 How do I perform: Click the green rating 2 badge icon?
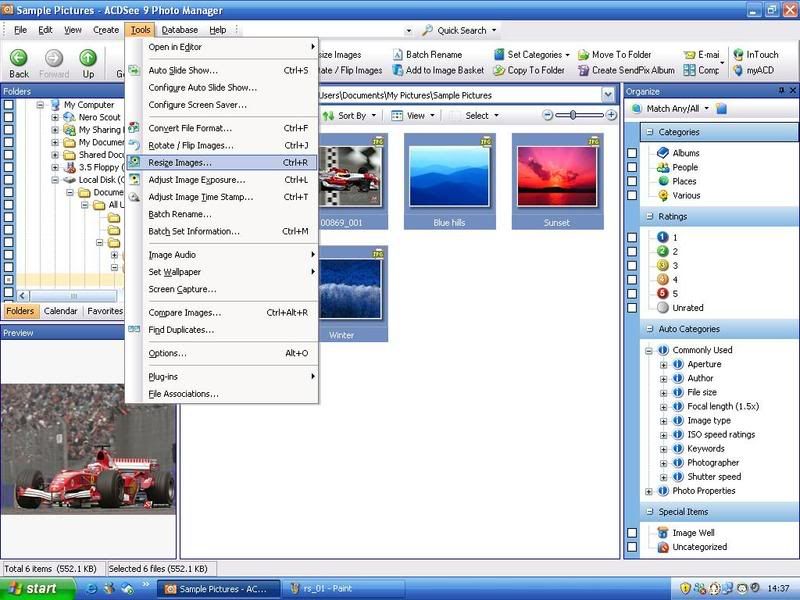(662, 251)
